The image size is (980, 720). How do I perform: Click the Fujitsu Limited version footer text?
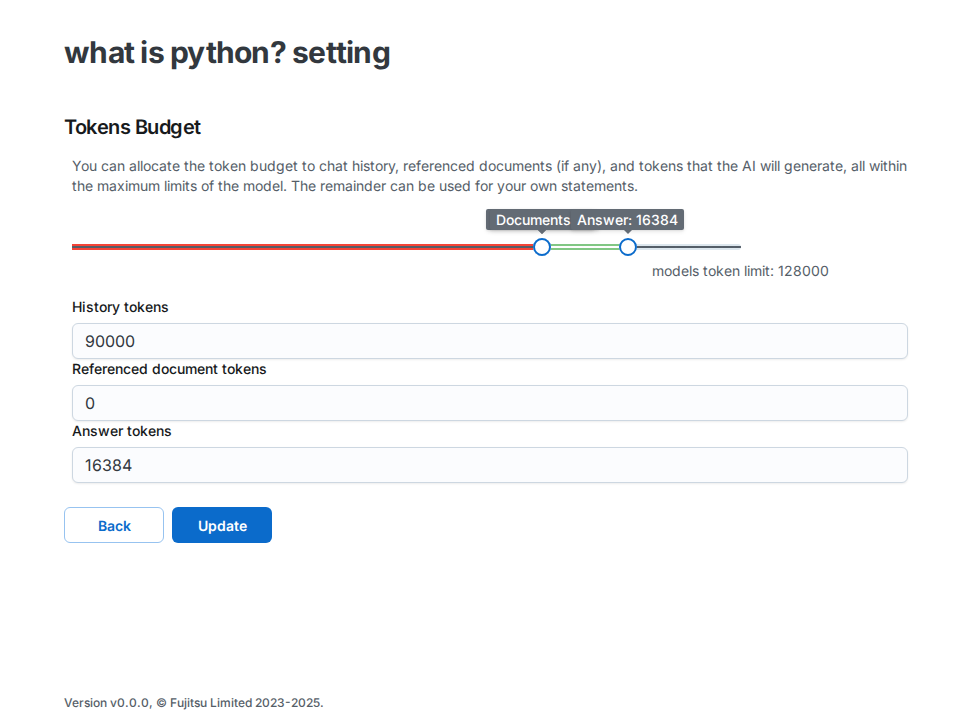pyautogui.click(x=193, y=703)
